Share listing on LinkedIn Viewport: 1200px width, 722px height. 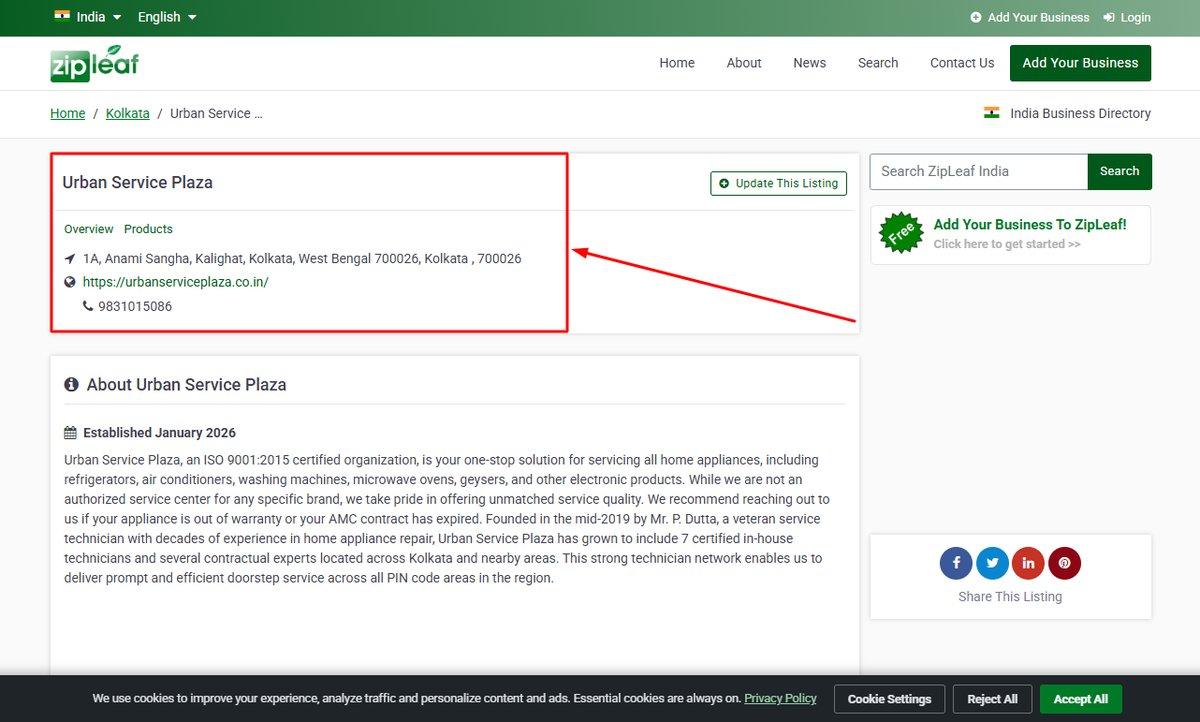point(1028,563)
